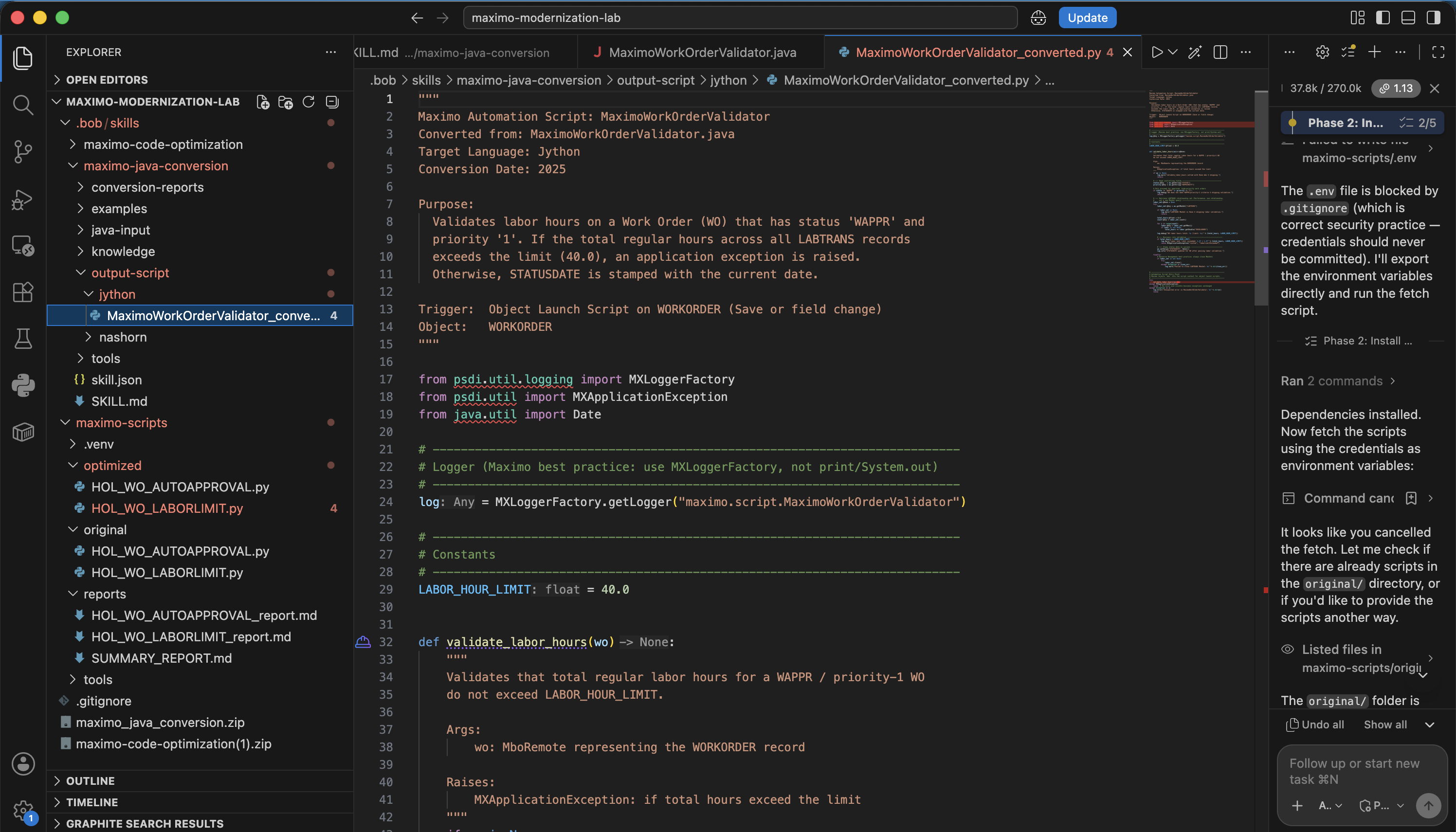Click Undo all in chat panel
The image size is (1456, 832).
1315,724
